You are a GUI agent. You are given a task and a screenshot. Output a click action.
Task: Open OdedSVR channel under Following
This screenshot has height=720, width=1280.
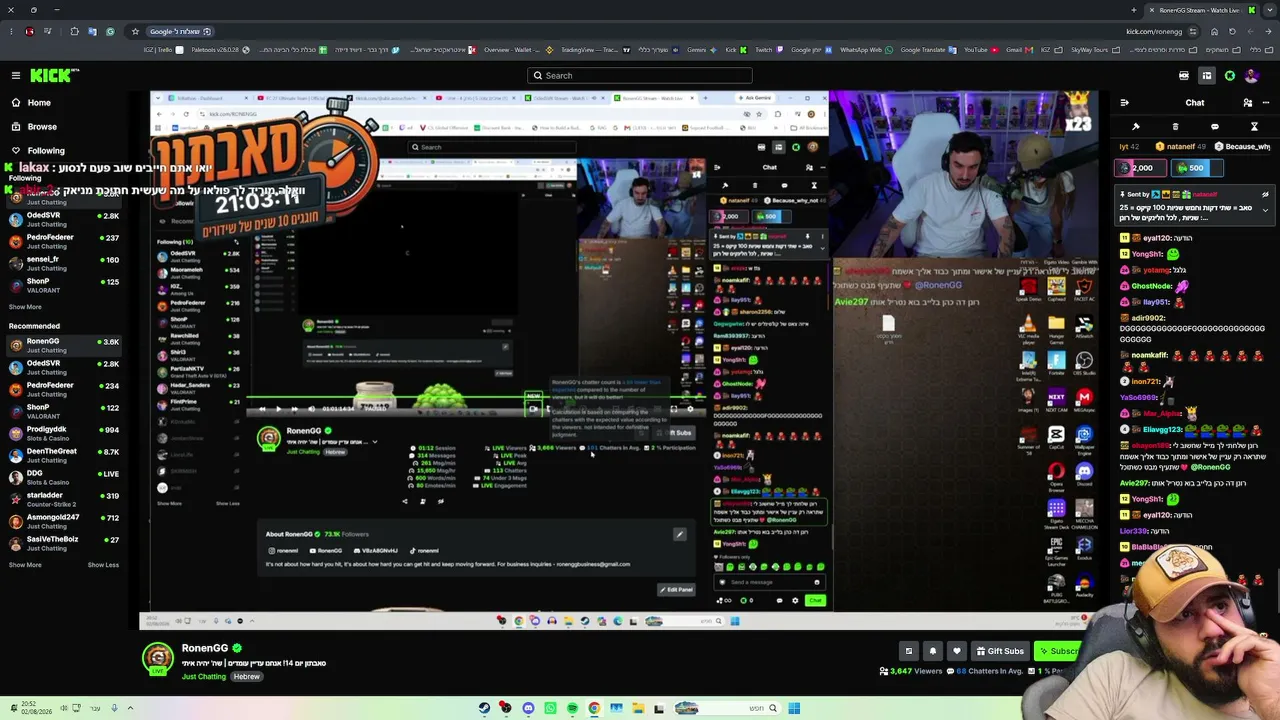point(65,219)
